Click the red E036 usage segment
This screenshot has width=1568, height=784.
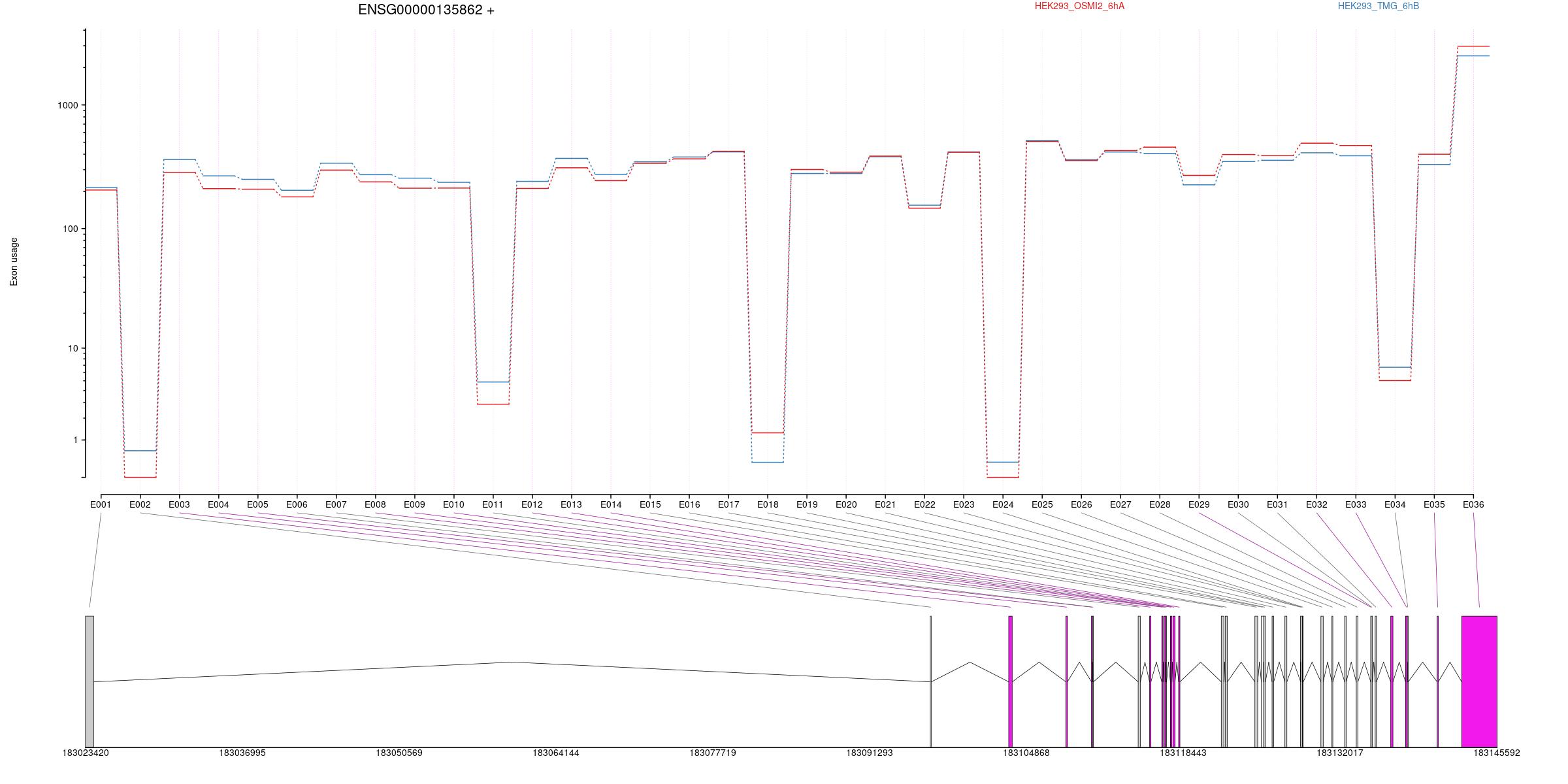coord(1473,46)
